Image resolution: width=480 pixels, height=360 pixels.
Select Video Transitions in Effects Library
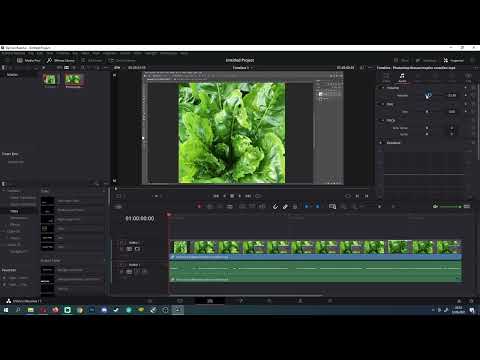23,198
